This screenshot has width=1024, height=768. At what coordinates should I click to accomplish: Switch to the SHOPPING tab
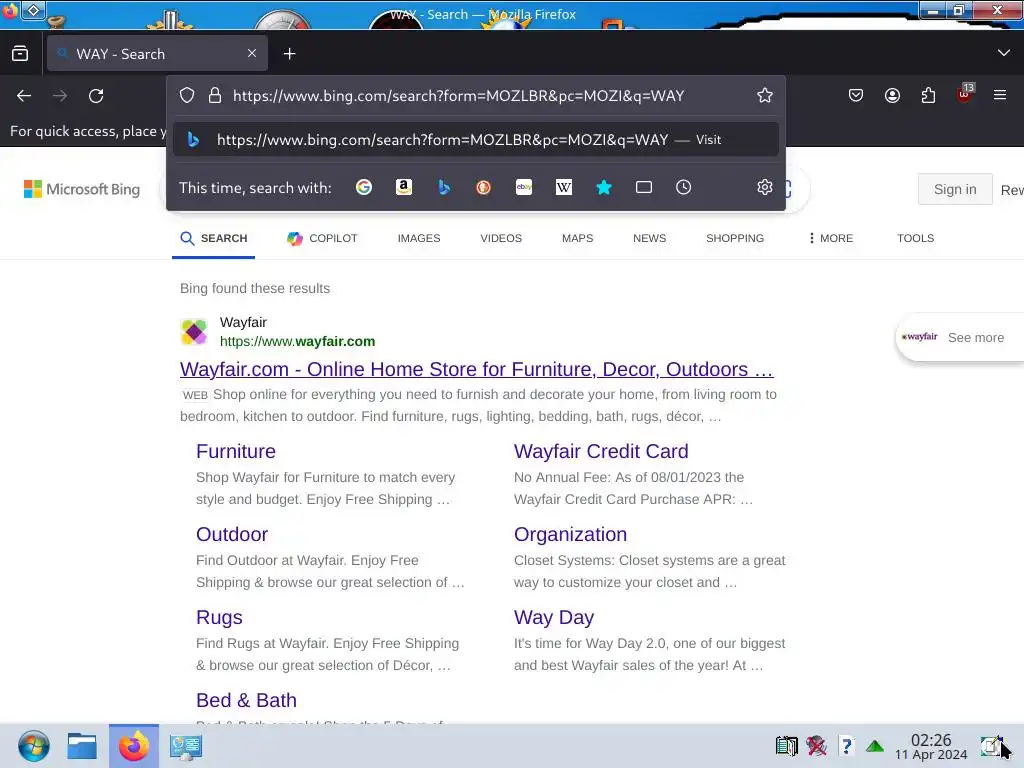[x=735, y=238]
